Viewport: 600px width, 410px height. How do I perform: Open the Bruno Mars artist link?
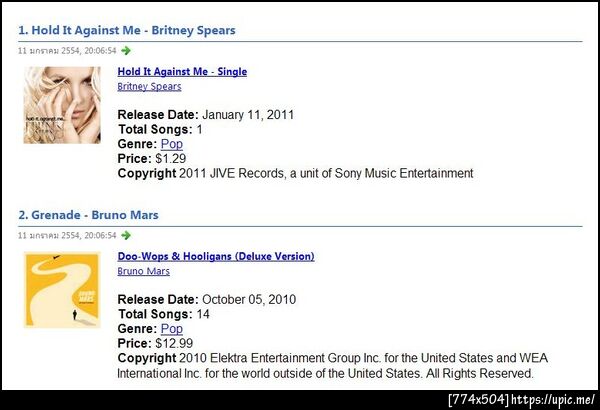point(143,271)
